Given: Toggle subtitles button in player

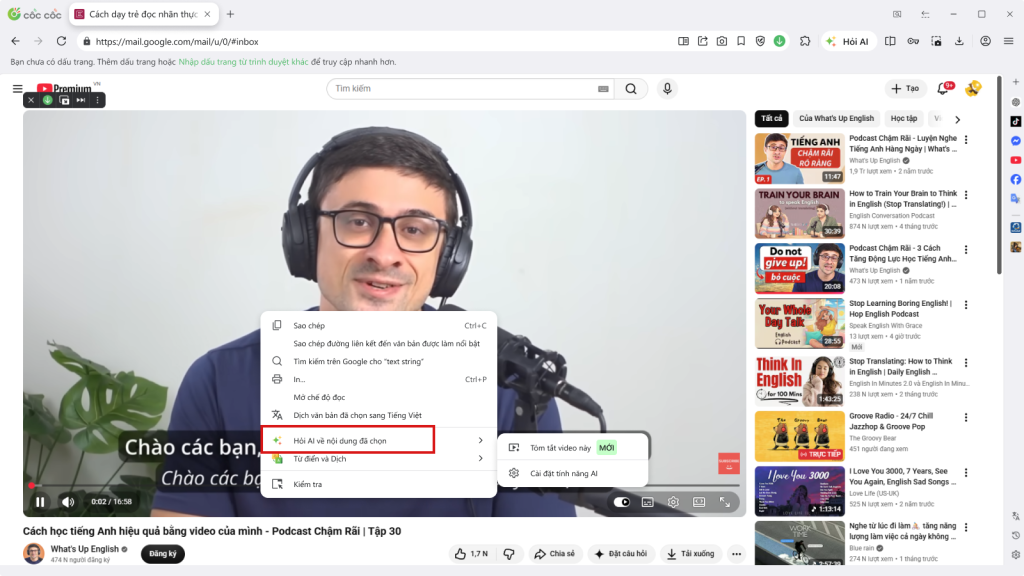Looking at the screenshot, I should (647, 502).
